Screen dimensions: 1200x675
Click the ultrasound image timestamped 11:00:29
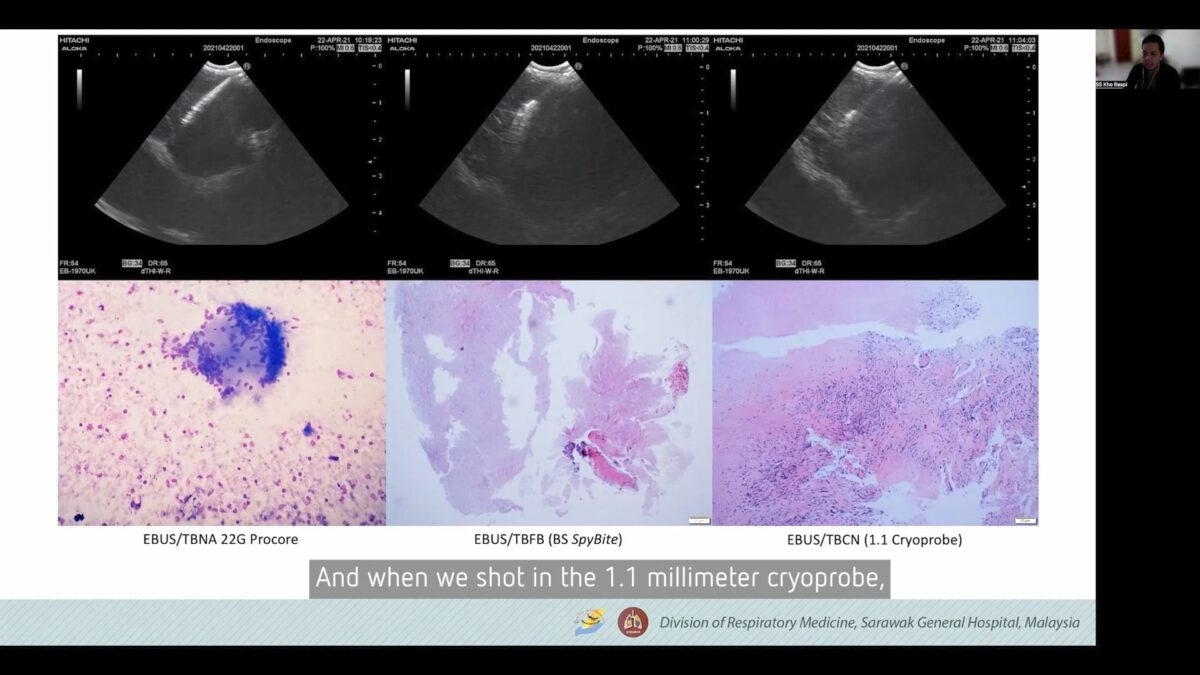tap(548, 157)
